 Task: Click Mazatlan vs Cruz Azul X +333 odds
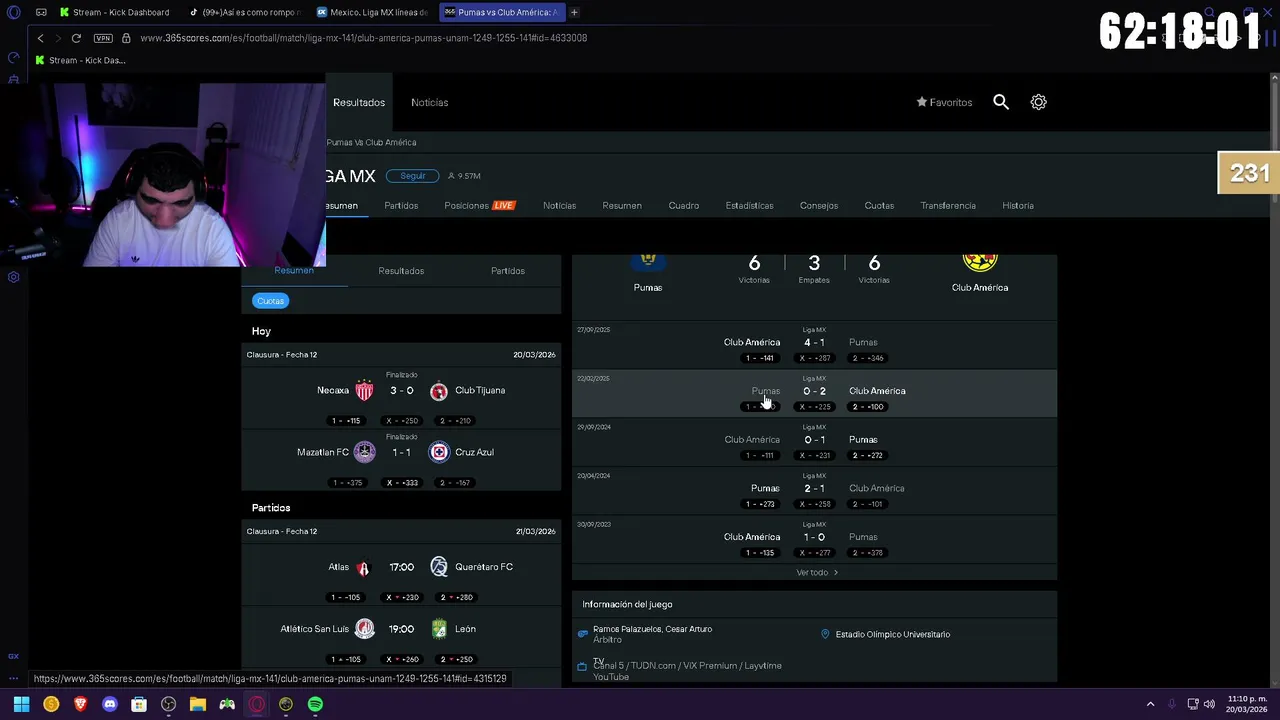point(401,483)
